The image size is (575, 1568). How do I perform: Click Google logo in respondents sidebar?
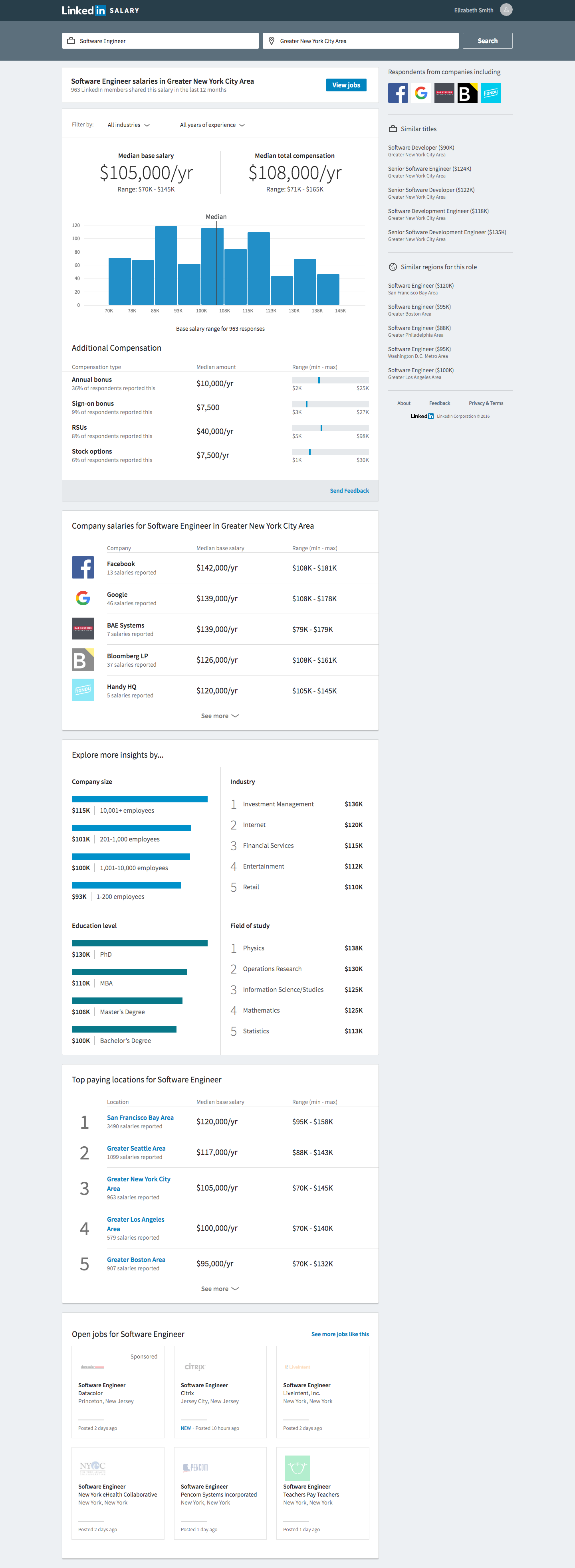coord(421,93)
